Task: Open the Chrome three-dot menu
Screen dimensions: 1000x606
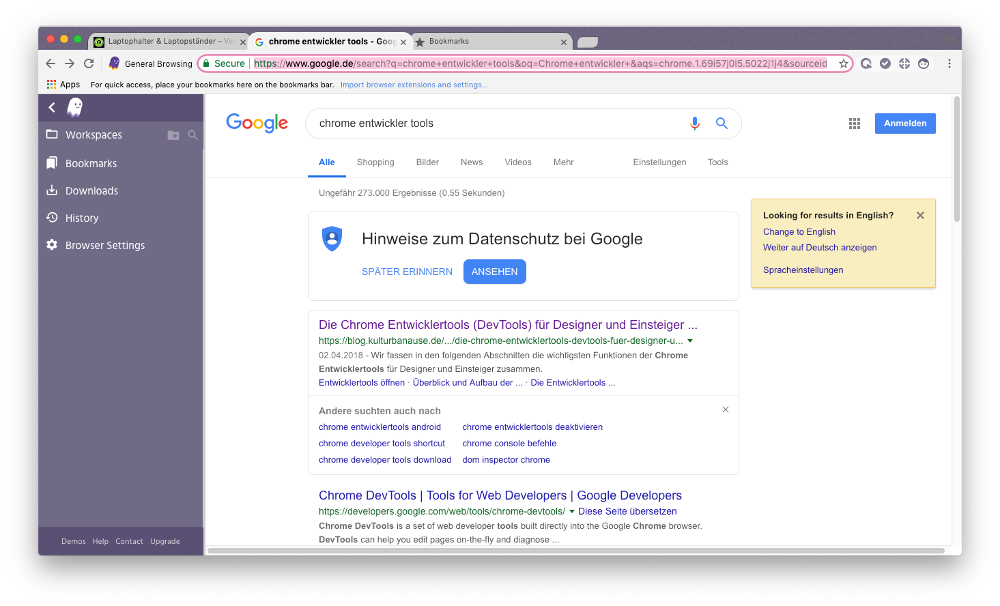Action: click(x=949, y=64)
